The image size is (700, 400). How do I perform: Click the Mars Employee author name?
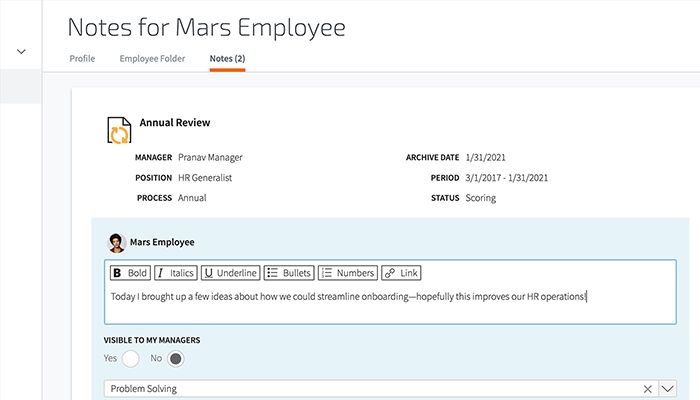coord(162,242)
